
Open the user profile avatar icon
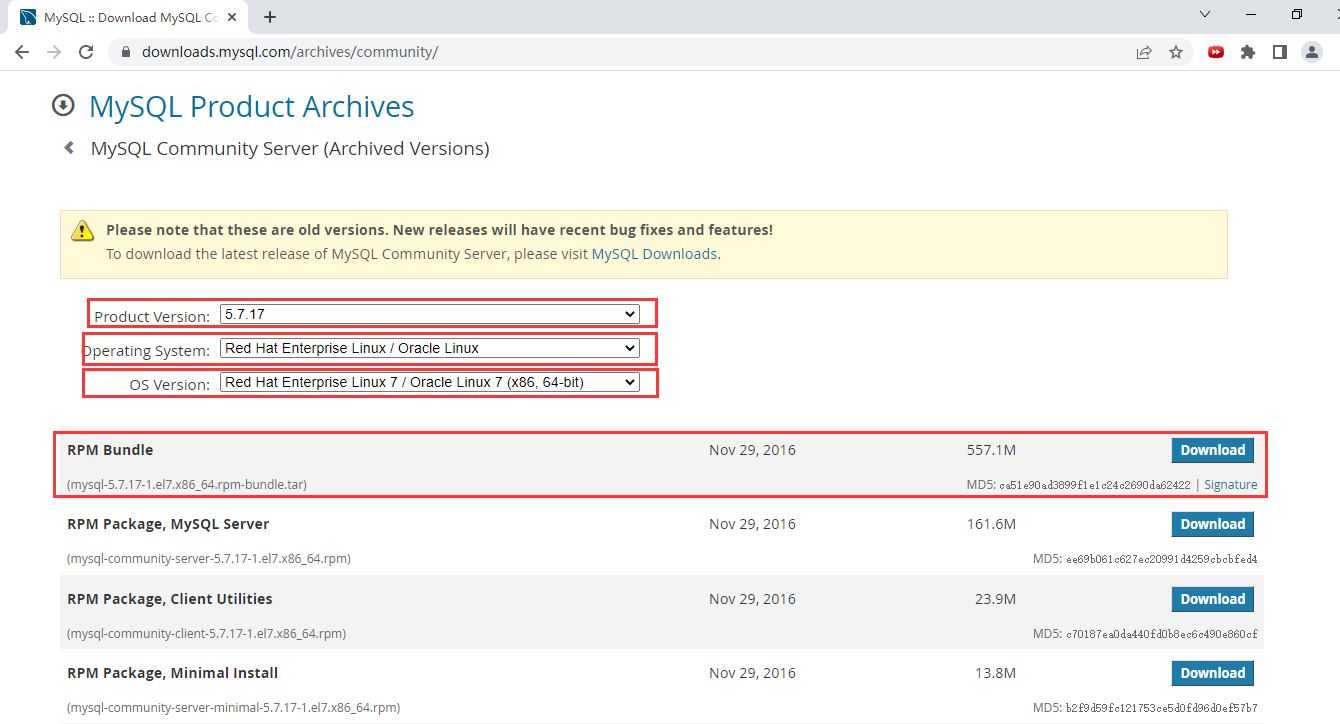(1312, 52)
